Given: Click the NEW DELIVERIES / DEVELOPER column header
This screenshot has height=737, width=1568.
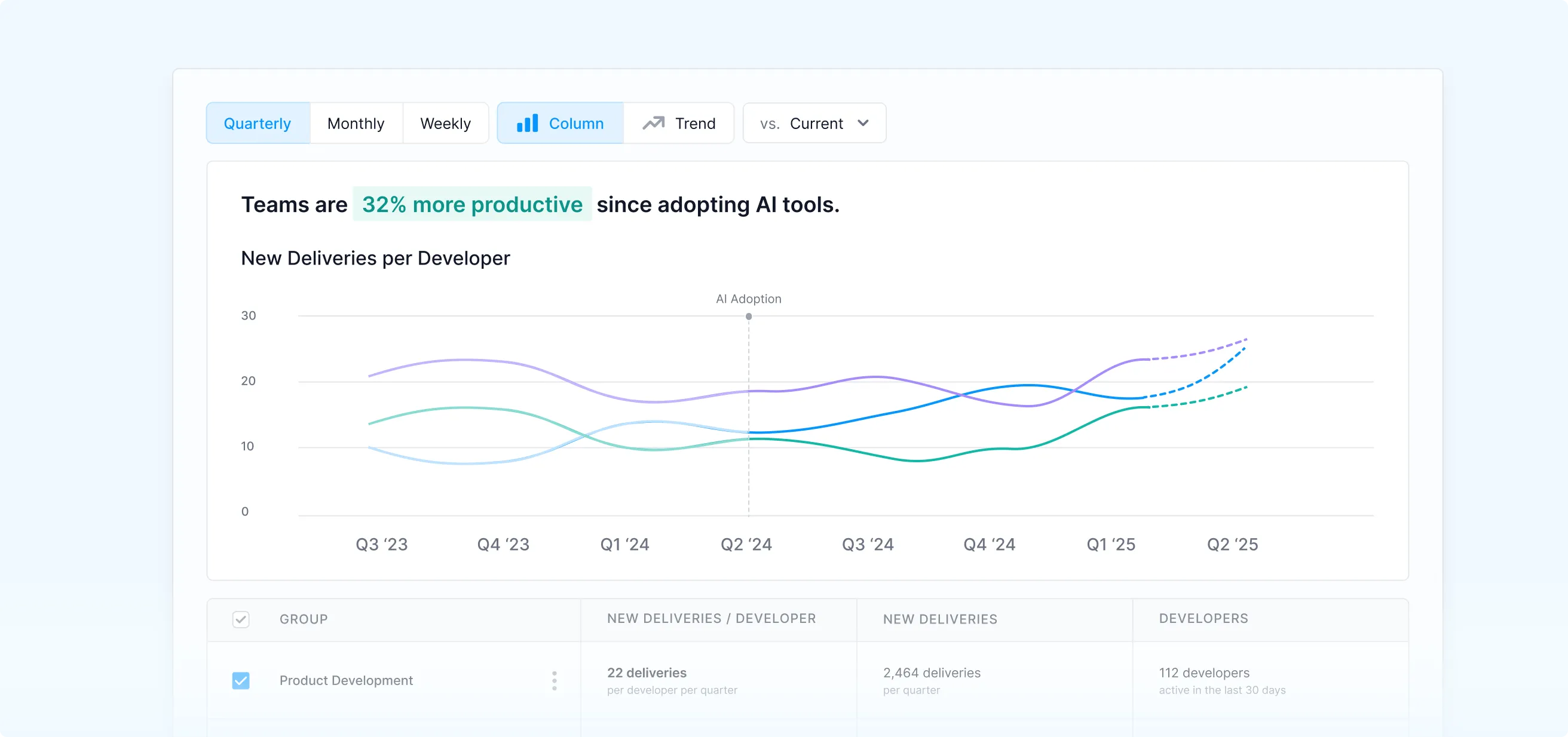Looking at the screenshot, I should 711,618.
